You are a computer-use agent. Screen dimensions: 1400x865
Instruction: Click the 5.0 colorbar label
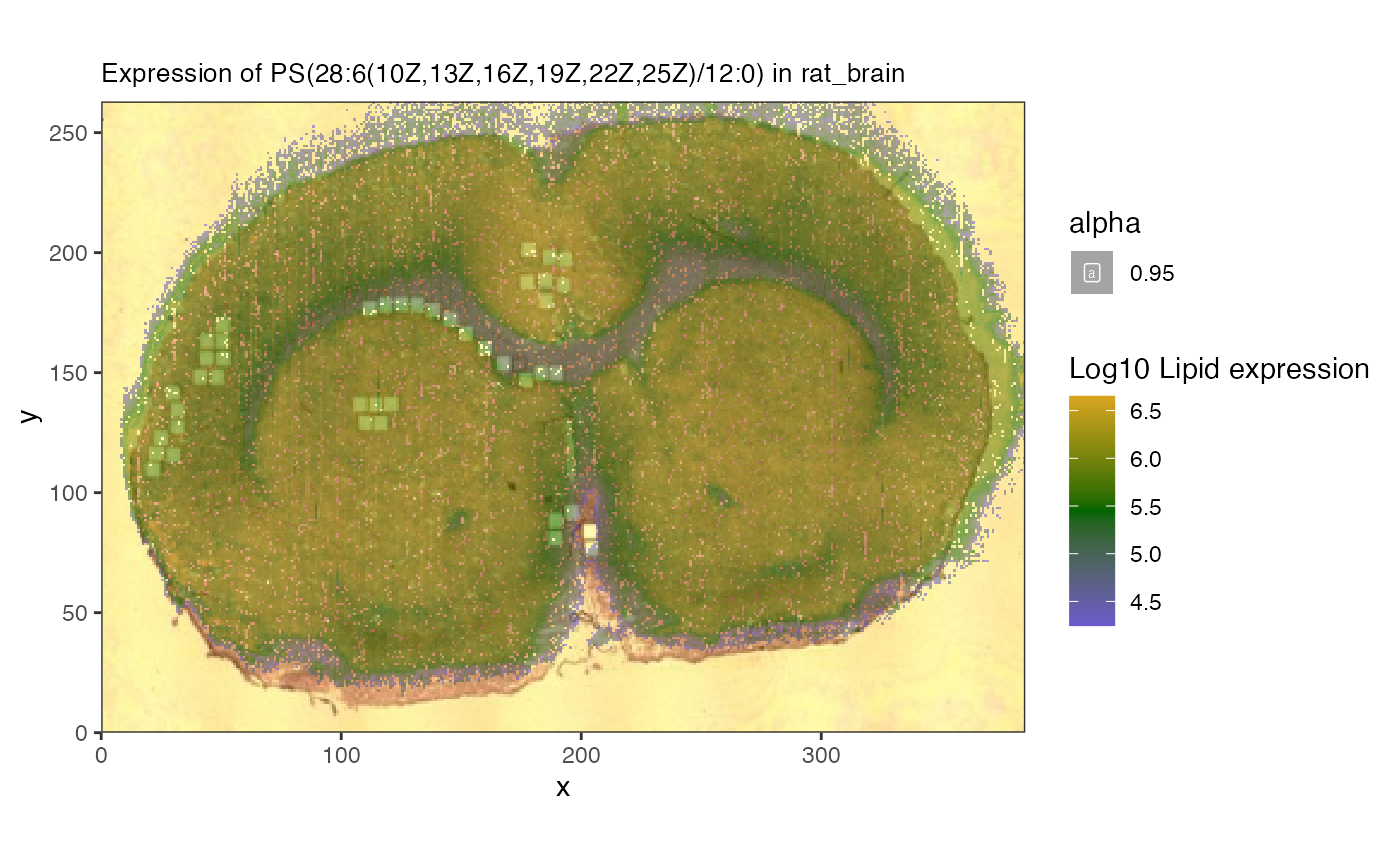(x=1146, y=554)
